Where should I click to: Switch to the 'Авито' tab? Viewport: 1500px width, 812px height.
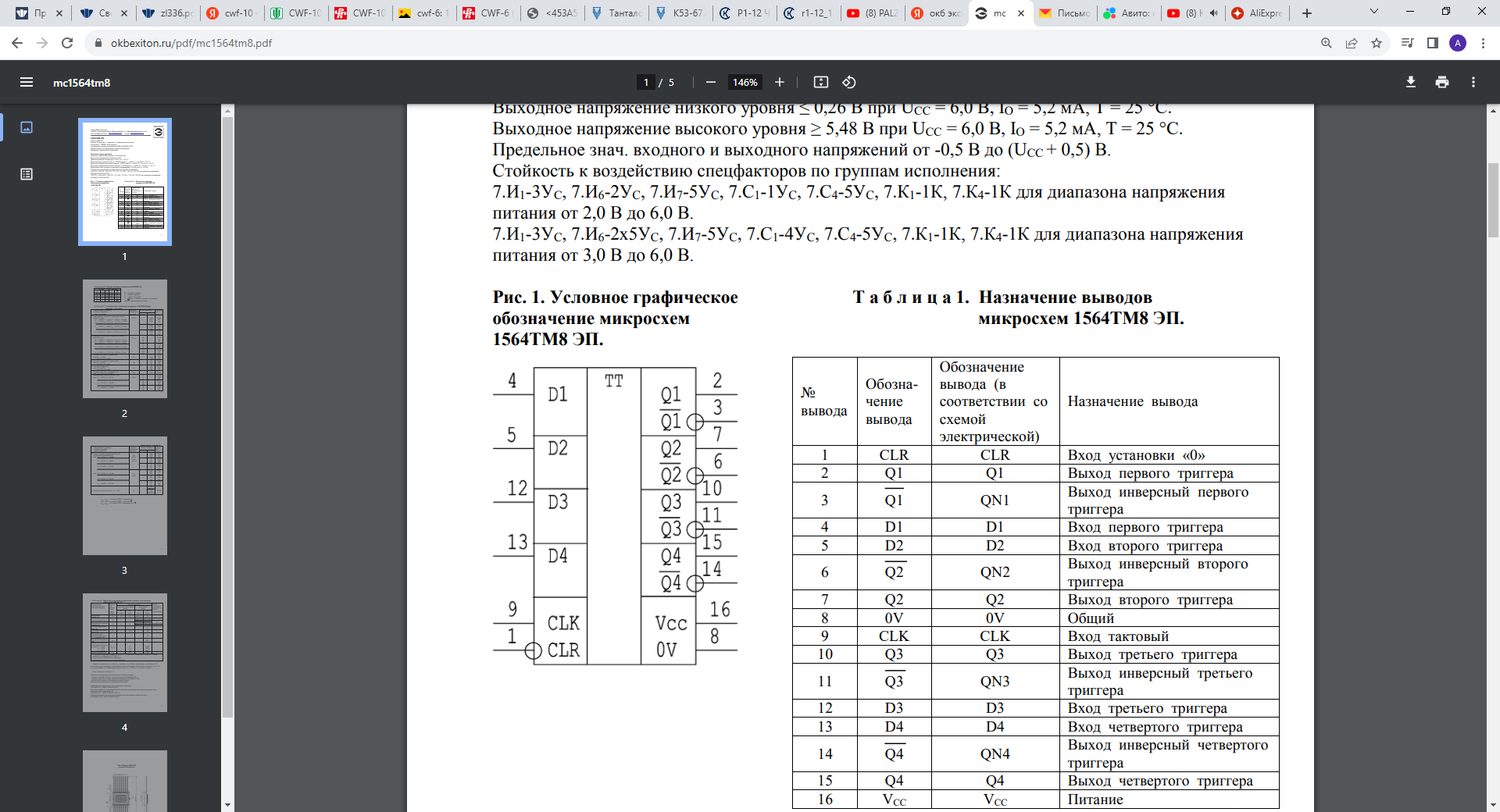click(1128, 13)
